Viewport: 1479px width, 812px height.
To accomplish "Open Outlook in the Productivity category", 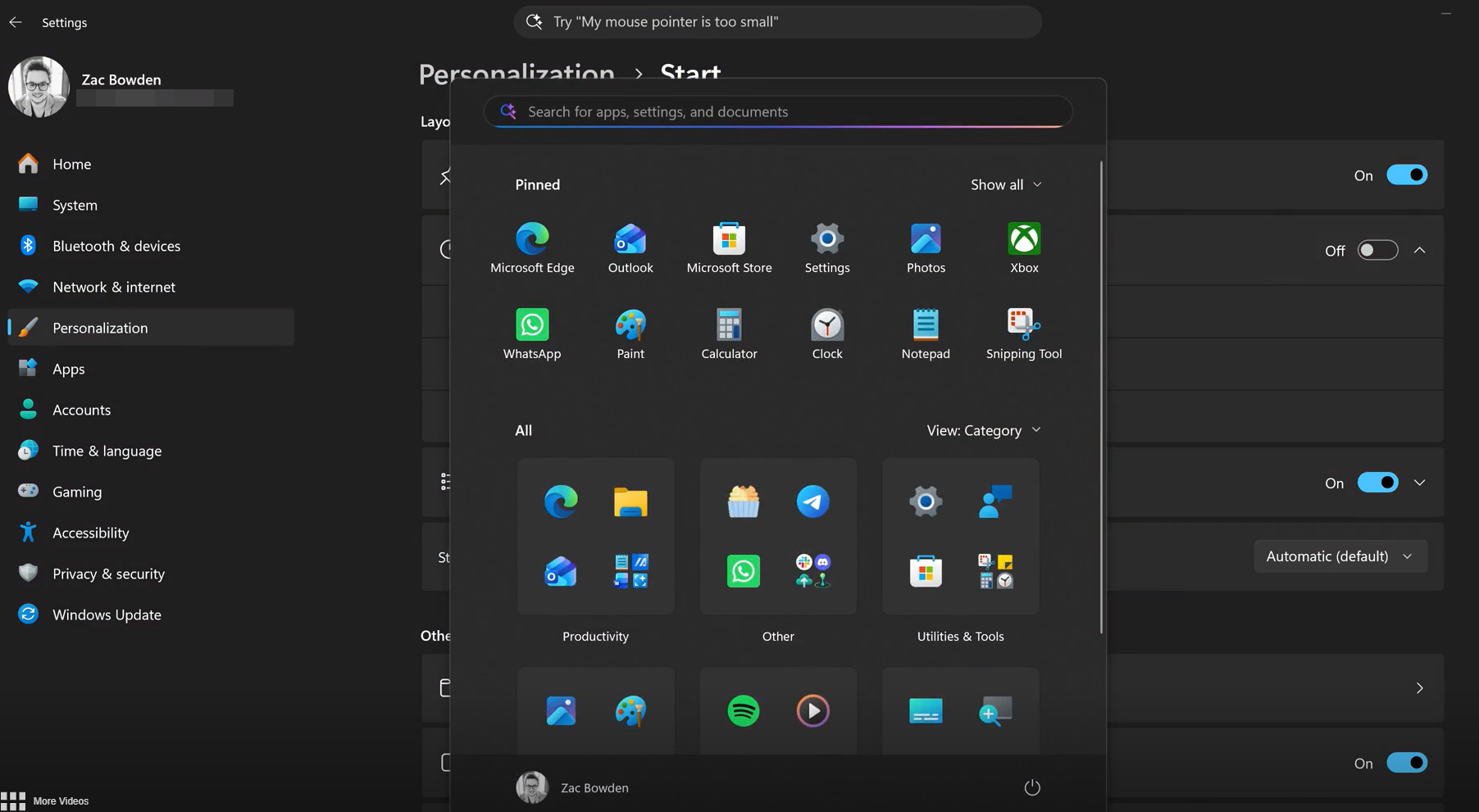I will pos(561,571).
